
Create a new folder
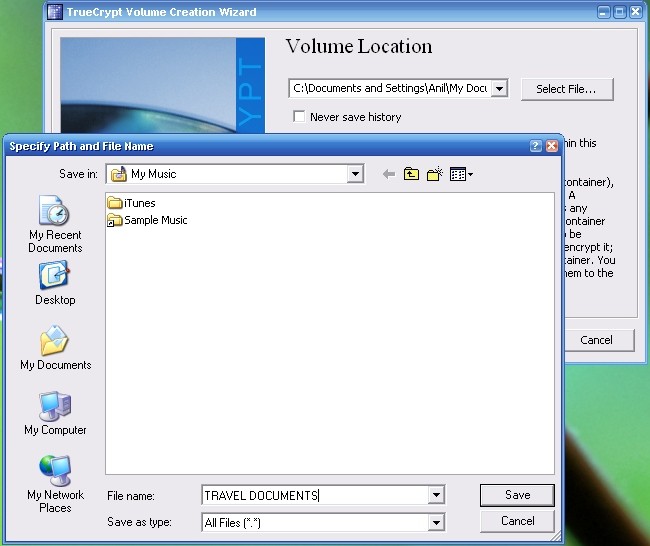tap(434, 174)
